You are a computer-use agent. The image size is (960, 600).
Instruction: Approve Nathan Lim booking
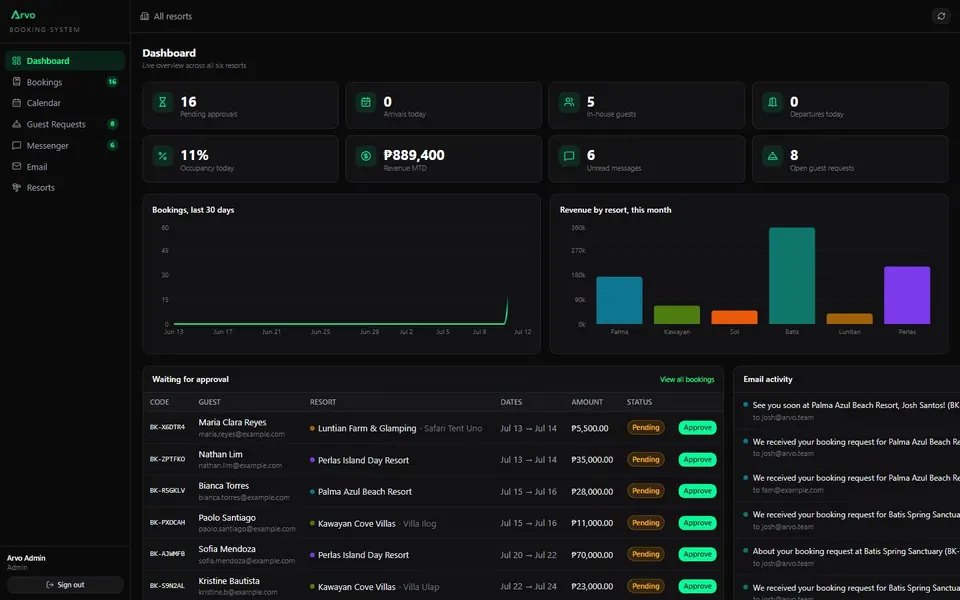click(697, 459)
